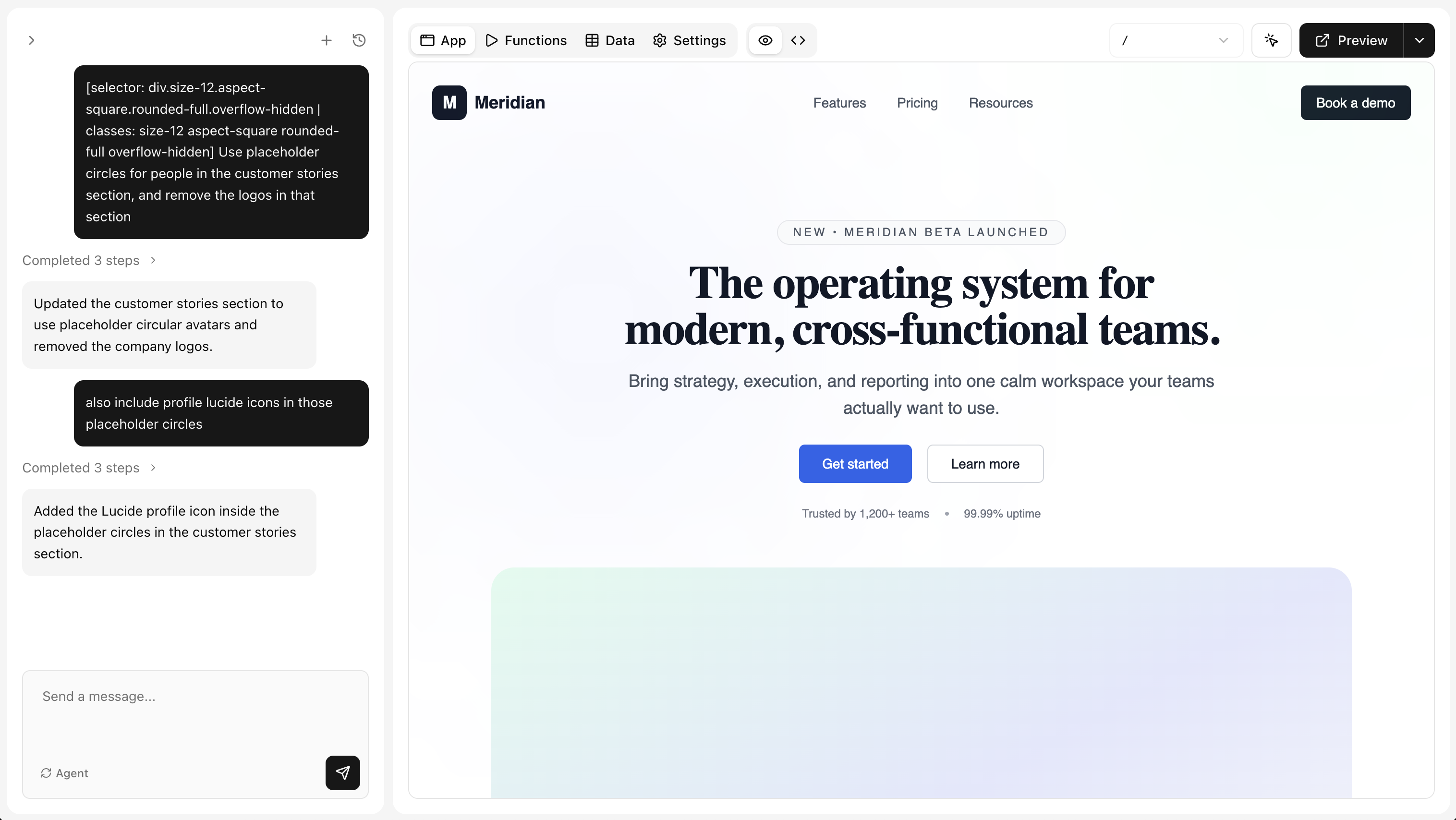Image resolution: width=1456 pixels, height=820 pixels.
Task: Open chat history clock icon
Action: coord(359,40)
